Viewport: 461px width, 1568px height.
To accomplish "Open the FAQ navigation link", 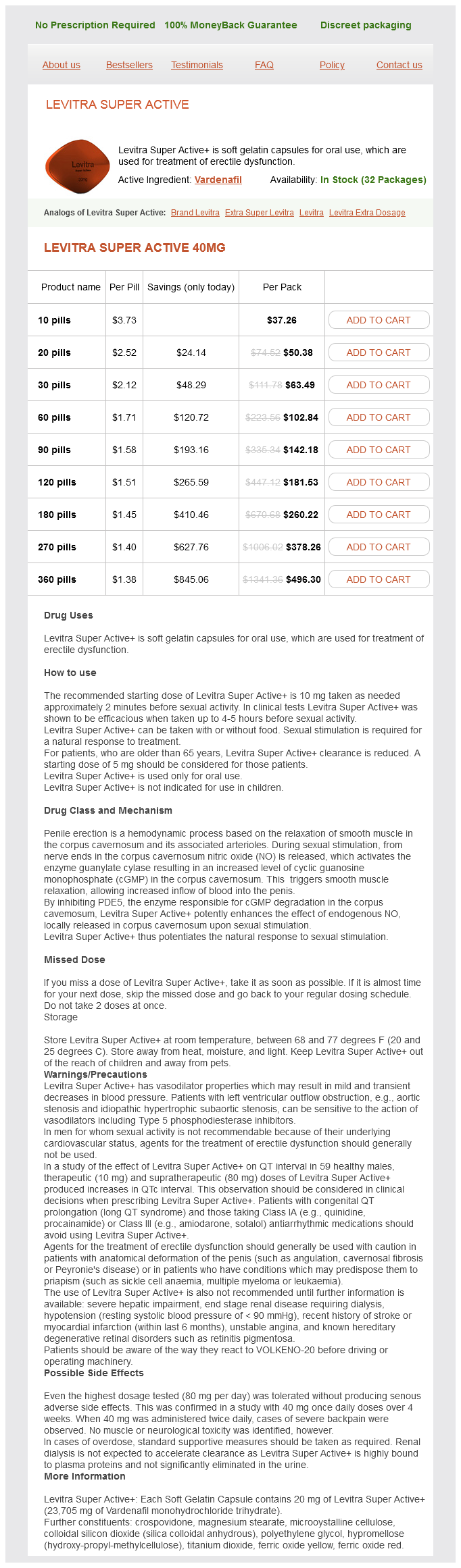I will [x=264, y=65].
